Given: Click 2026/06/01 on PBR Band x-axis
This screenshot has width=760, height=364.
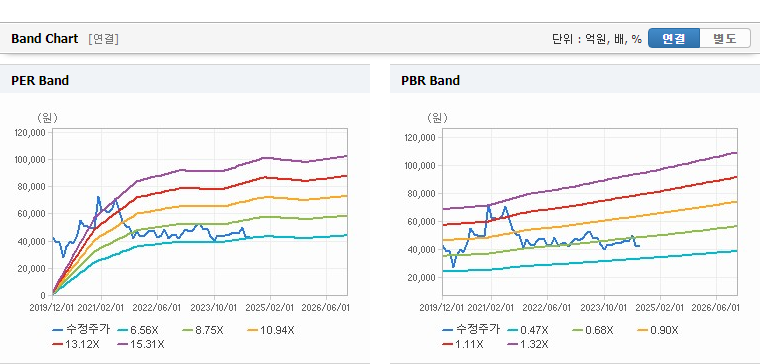Looking at the screenshot, I should pos(716,308).
